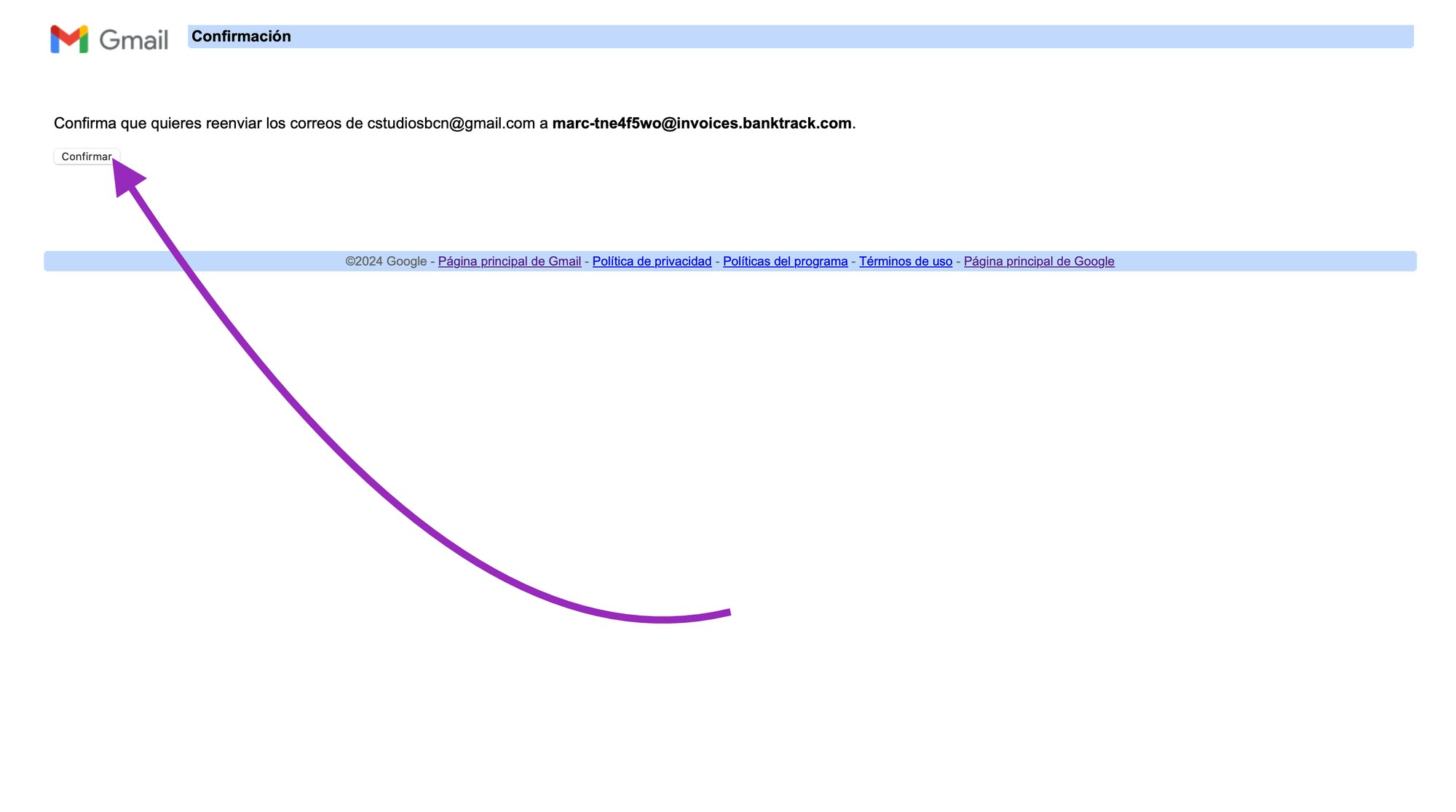Open the Política de privacidad link

[x=652, y=261]
